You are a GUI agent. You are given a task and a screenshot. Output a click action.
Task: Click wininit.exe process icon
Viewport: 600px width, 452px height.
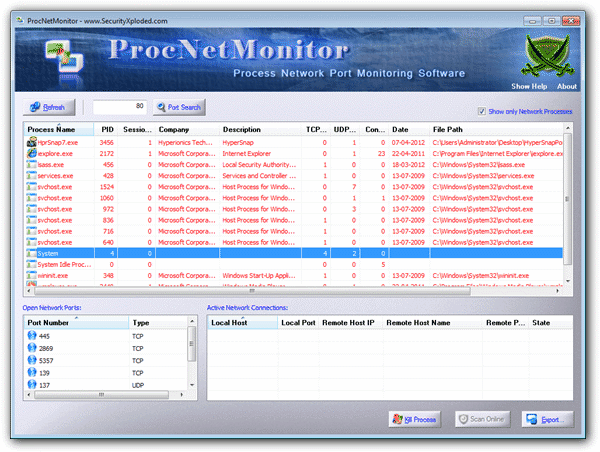point(32,276)
